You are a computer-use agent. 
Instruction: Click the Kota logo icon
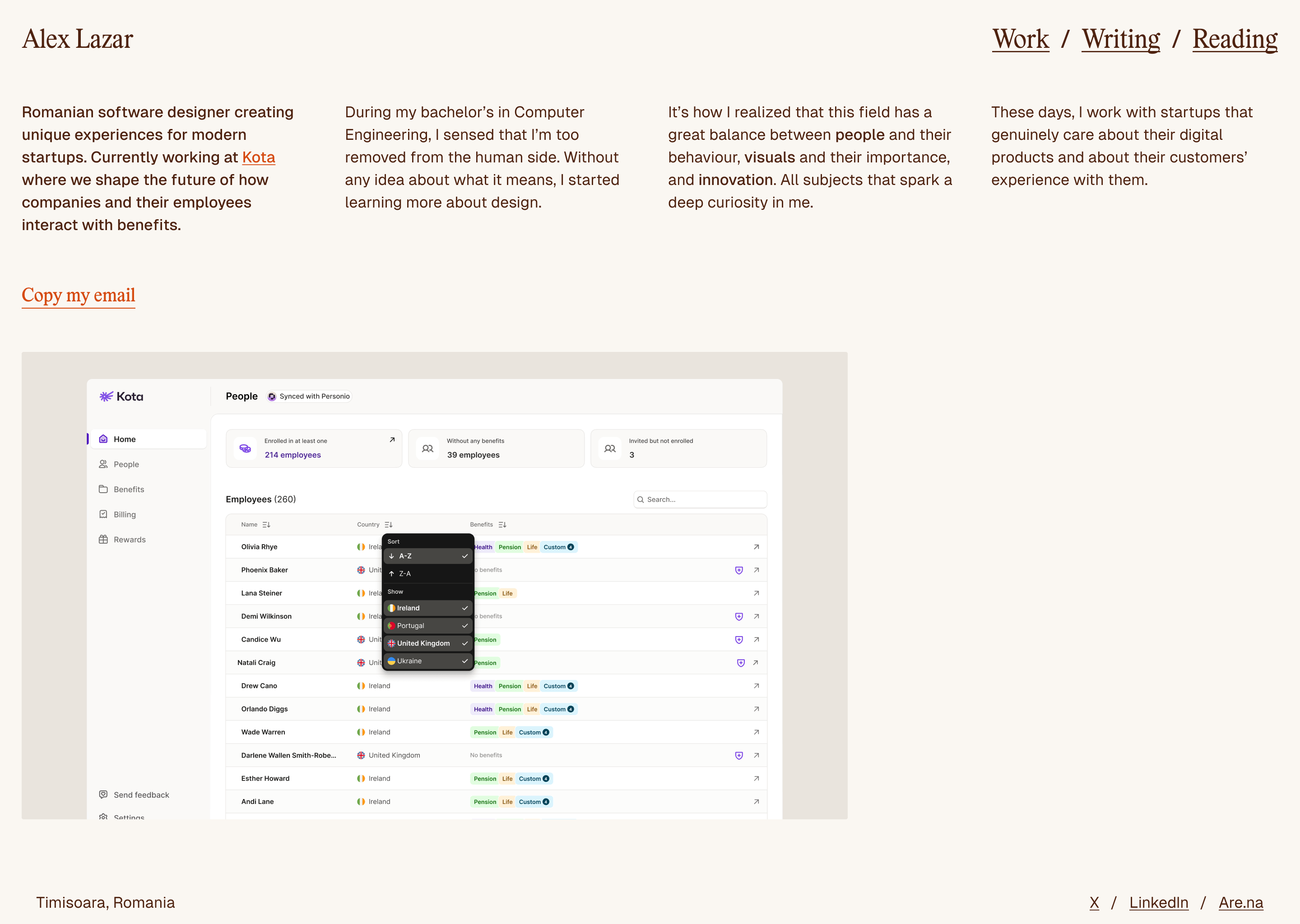coord(106,397)
